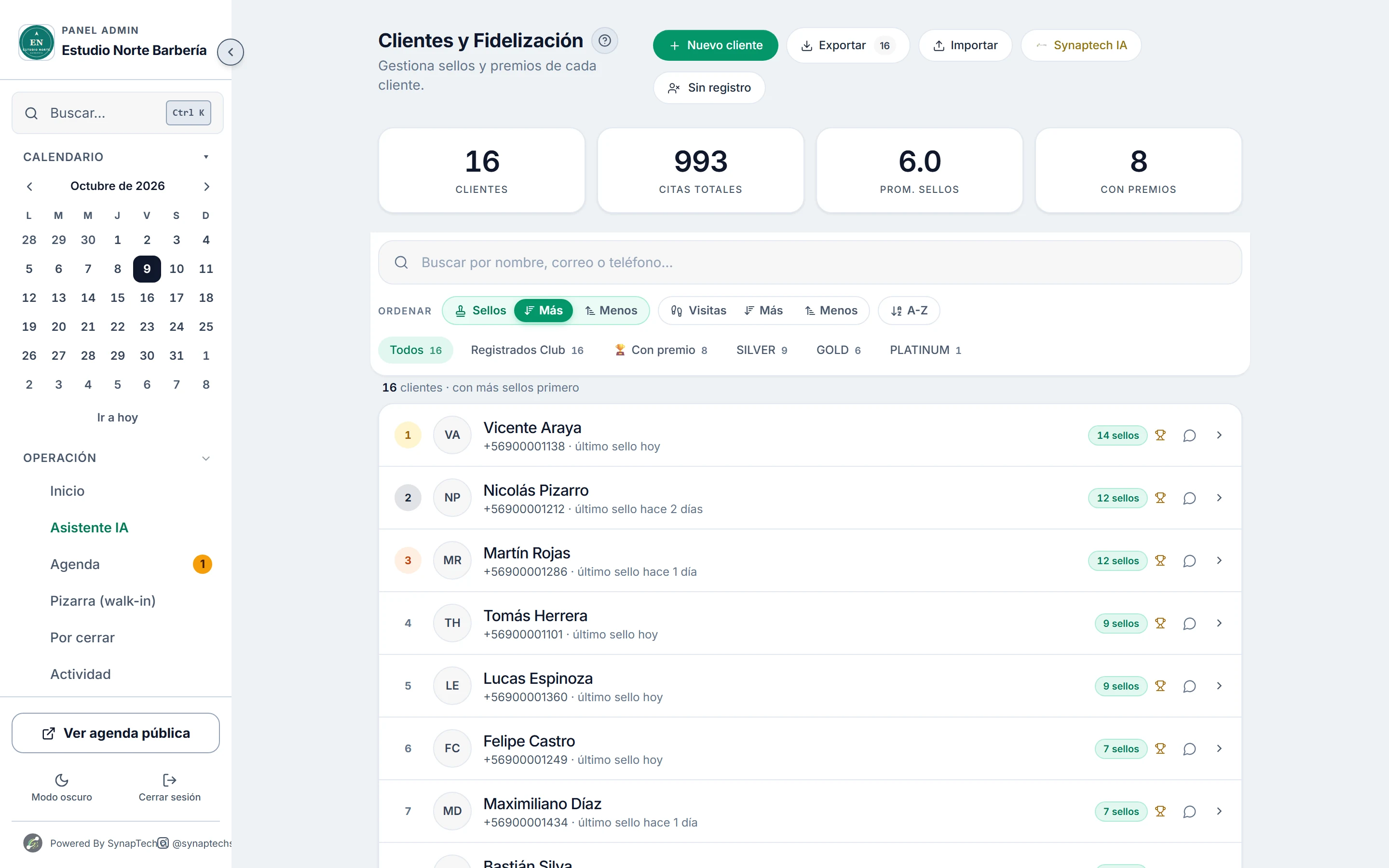Click the trophy icon for Martín Rojas
Viewport: 1389px width, 868px height.
click(x=1160, y=560)
